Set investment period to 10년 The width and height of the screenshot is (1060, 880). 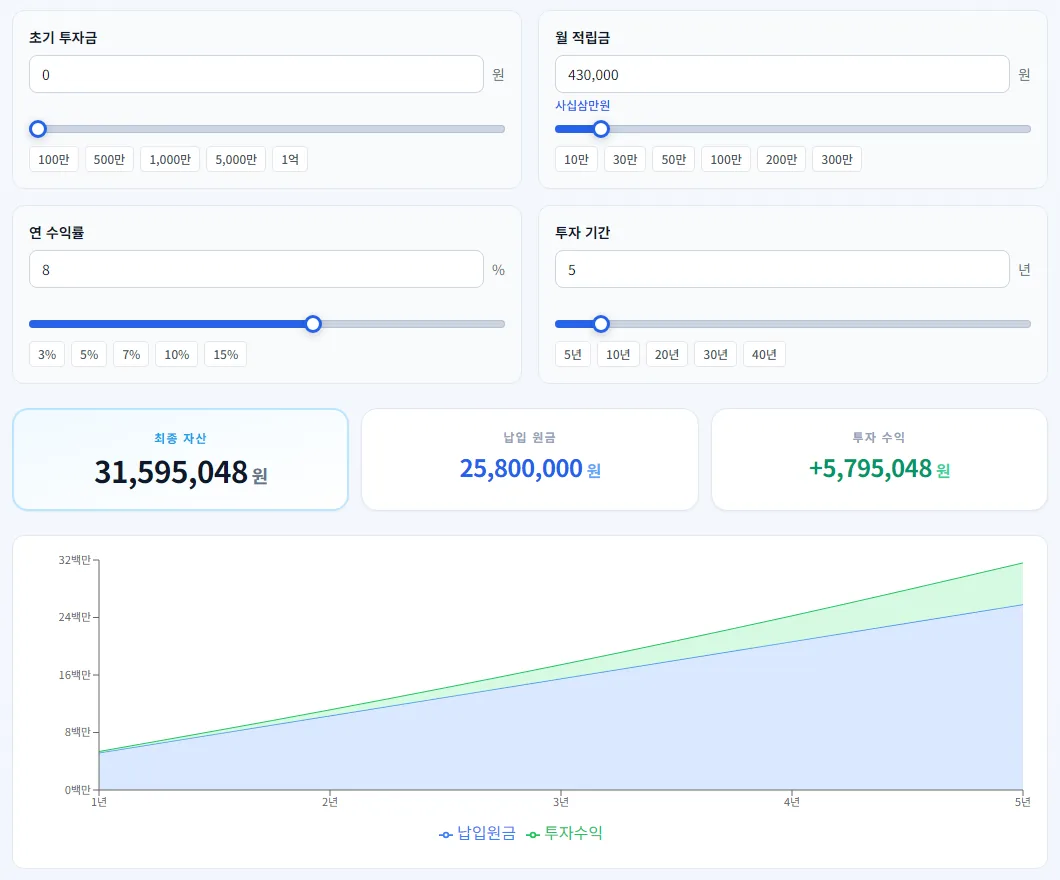(618, 354)
